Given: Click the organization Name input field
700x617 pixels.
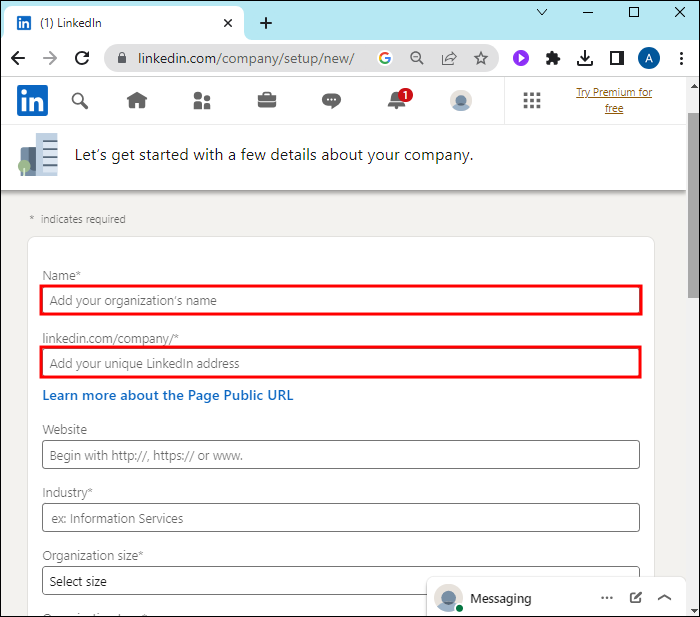Looking at the screenshot, I should 341,300.
